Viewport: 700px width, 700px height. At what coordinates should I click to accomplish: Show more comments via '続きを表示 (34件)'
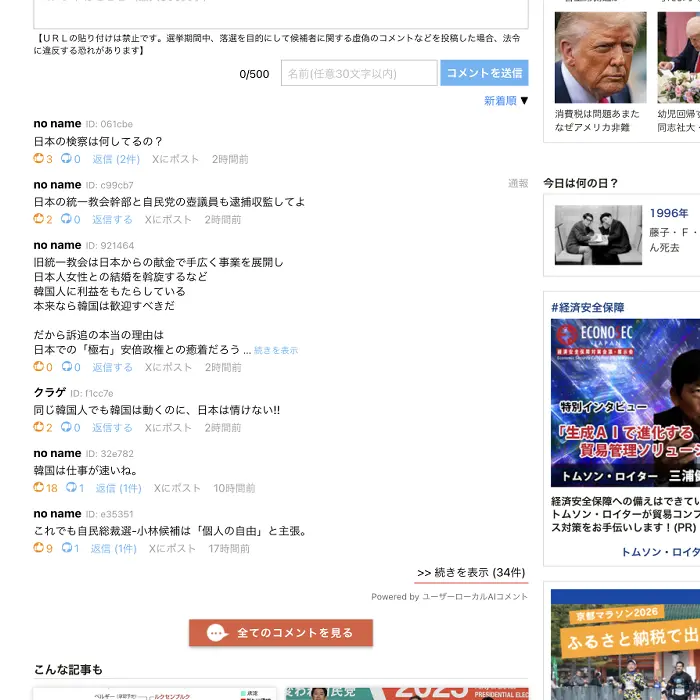471,573
